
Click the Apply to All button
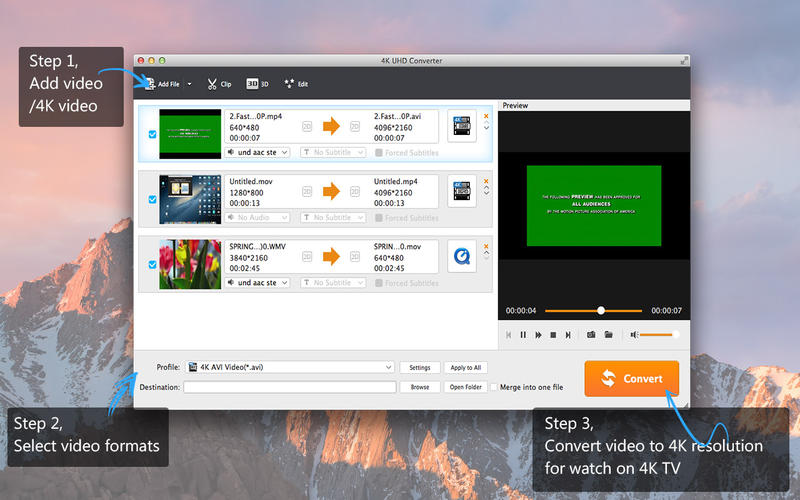click(466, 367)
